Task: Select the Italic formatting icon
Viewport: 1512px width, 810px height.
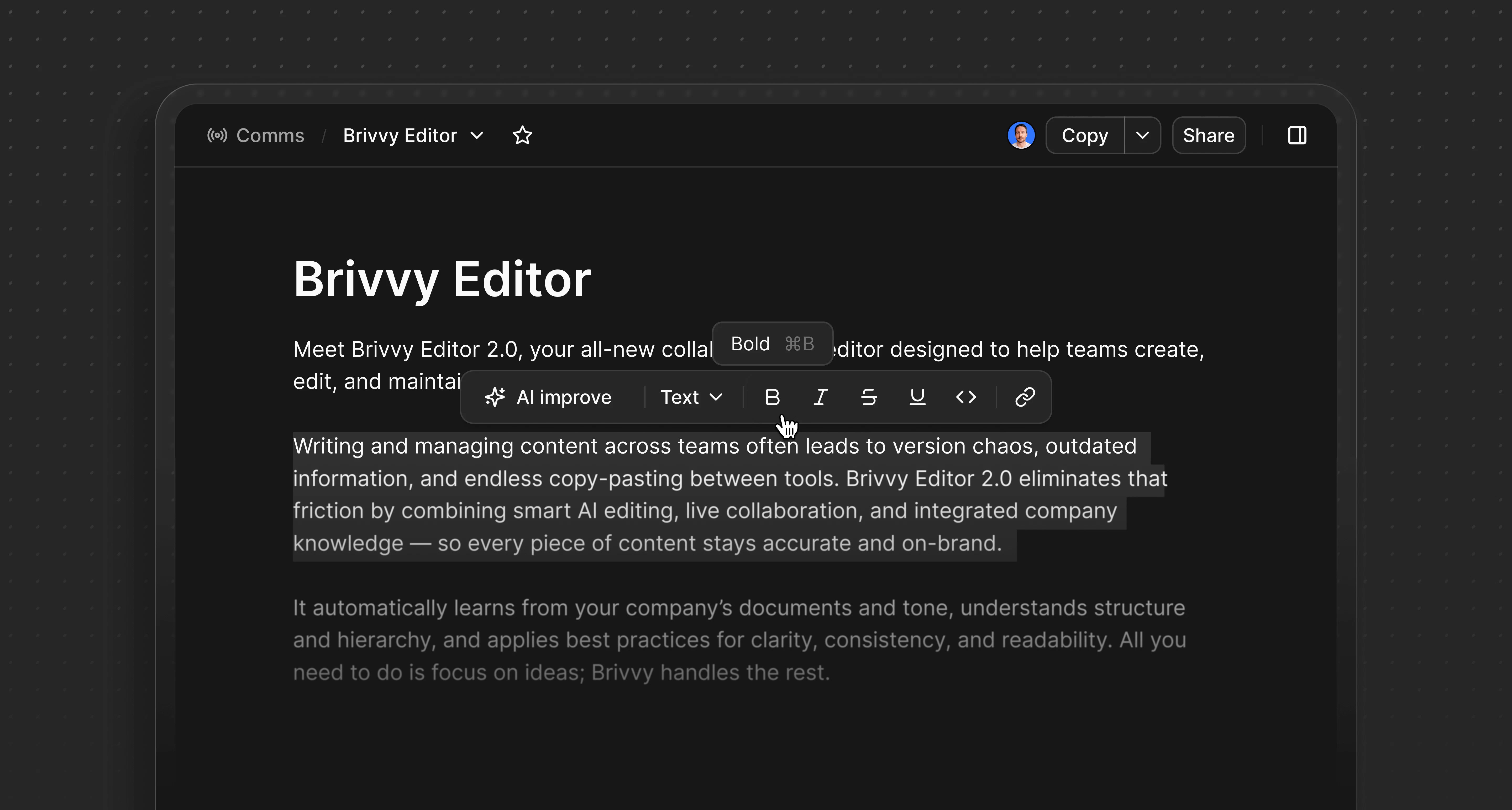Action: pyautogui.click(x=820, y=397)
